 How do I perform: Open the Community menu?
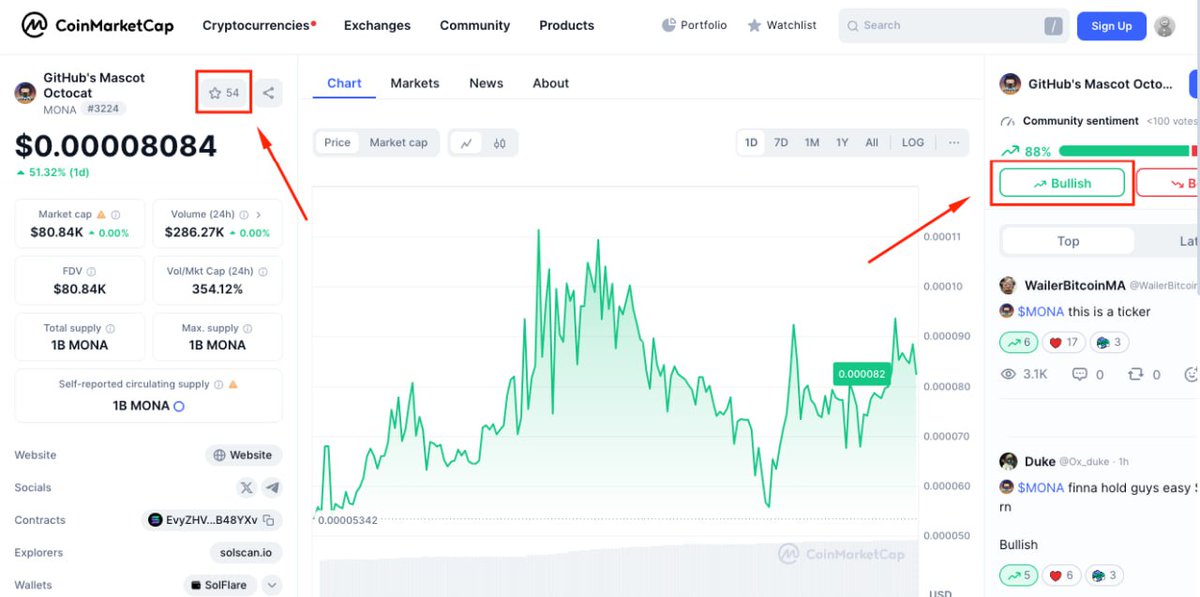(475, 25)
